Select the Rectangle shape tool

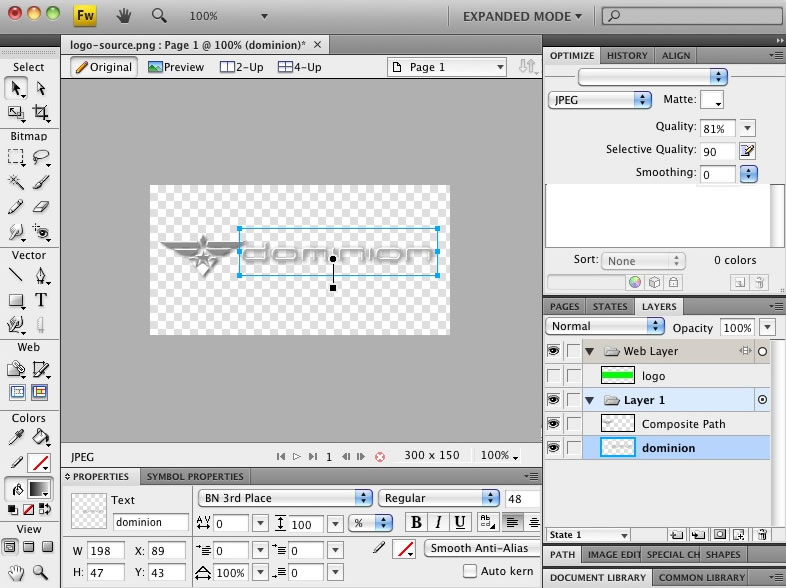16,300
